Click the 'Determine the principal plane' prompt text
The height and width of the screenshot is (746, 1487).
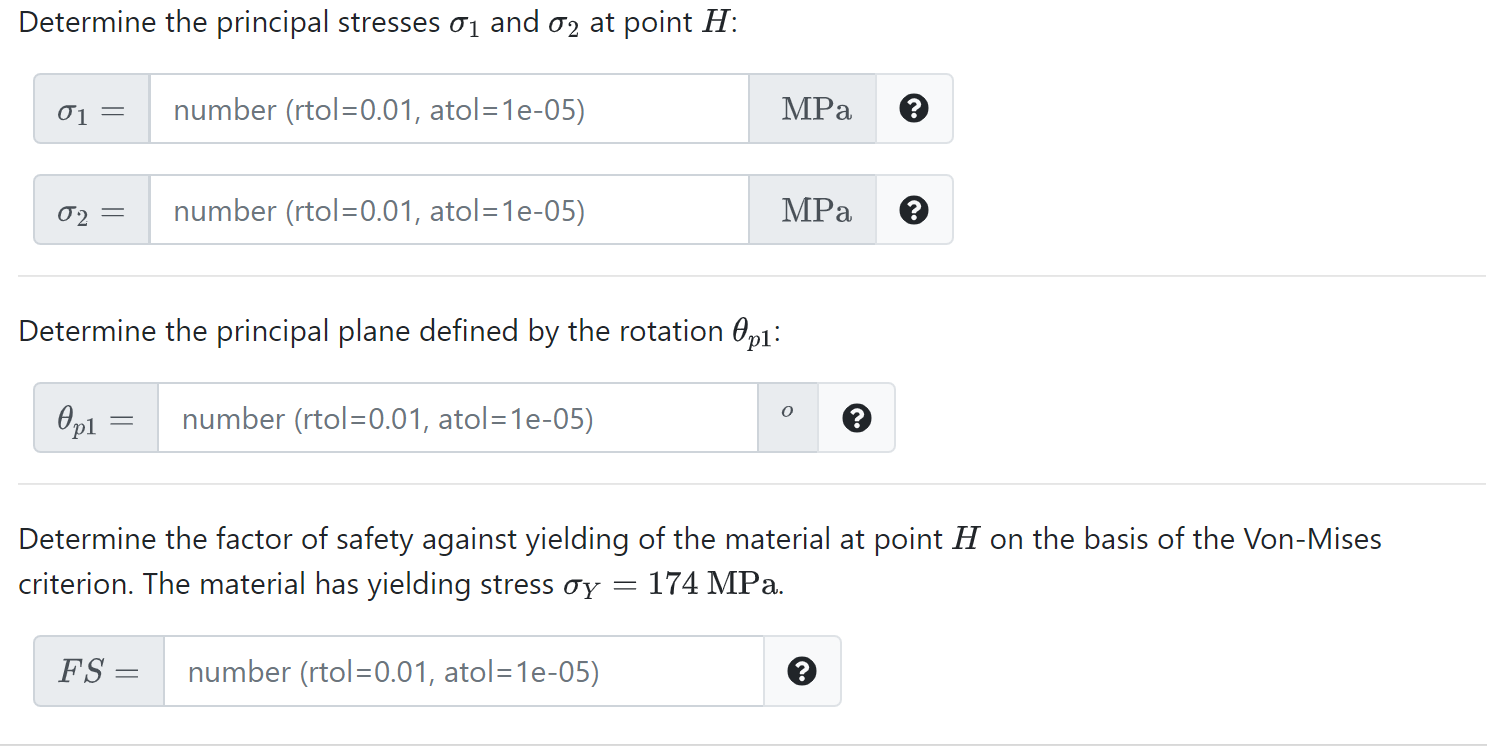point(250,332)
